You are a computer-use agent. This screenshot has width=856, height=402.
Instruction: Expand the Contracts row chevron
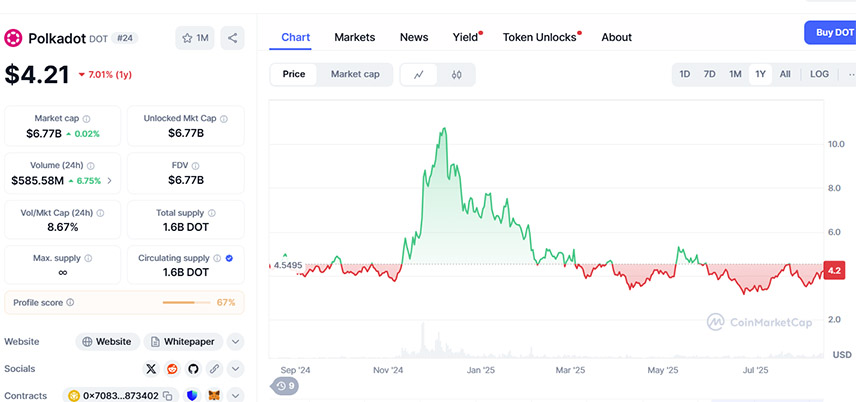coord(235,395)
